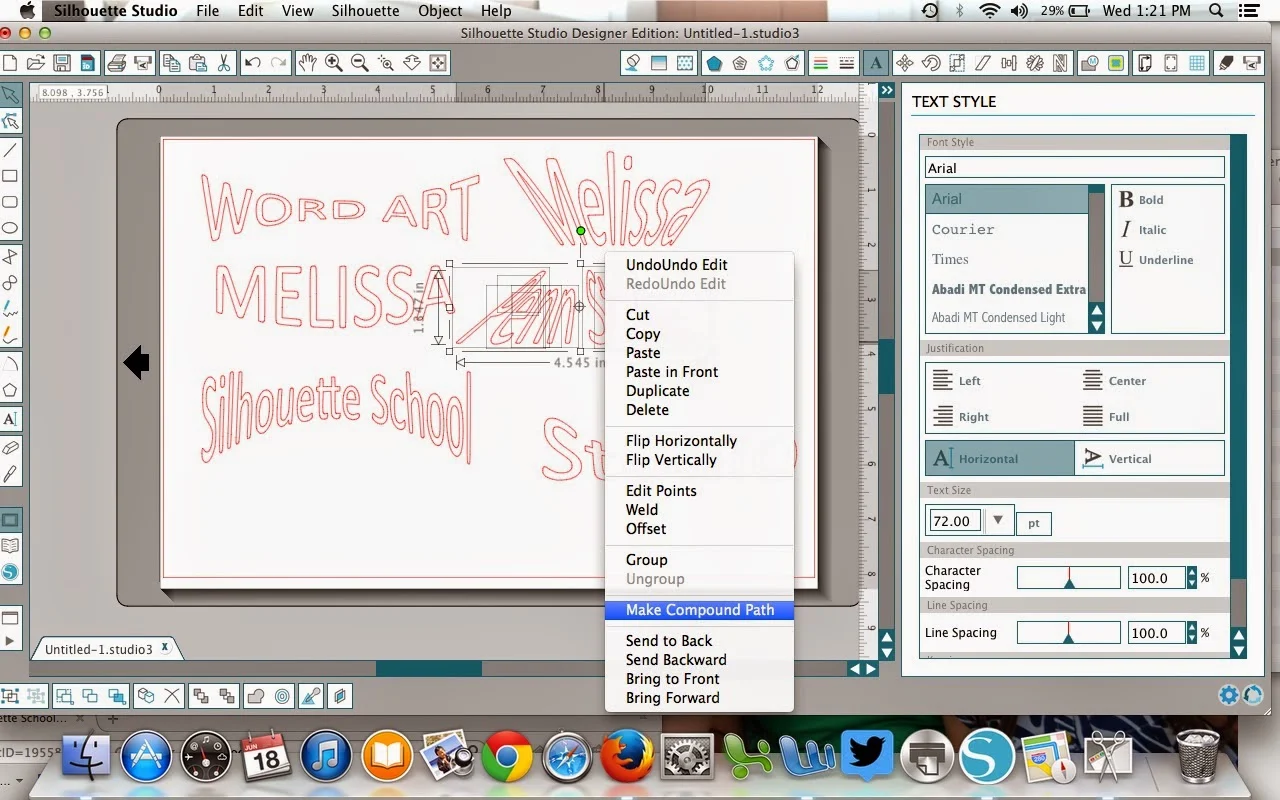Click the Line Spacing percent stepper
The width and height of the screenshot is (1280, 800).
(x=1192, y=632)
